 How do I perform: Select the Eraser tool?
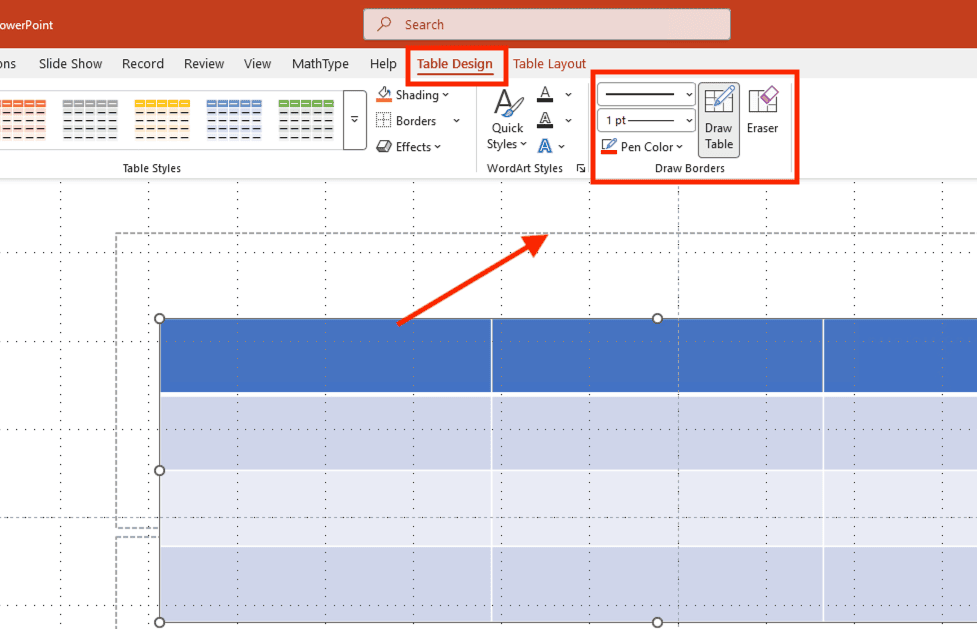click(x=763, y=111)
